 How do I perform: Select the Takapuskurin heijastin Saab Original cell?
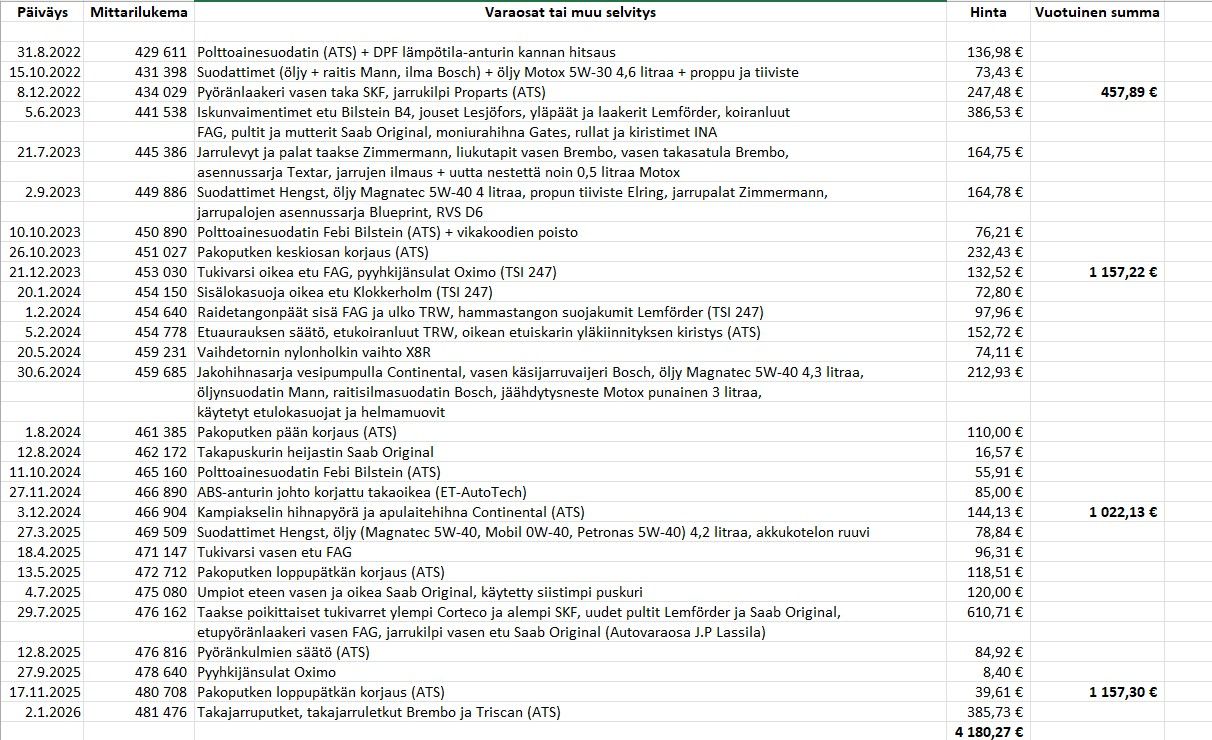(570, 452)
